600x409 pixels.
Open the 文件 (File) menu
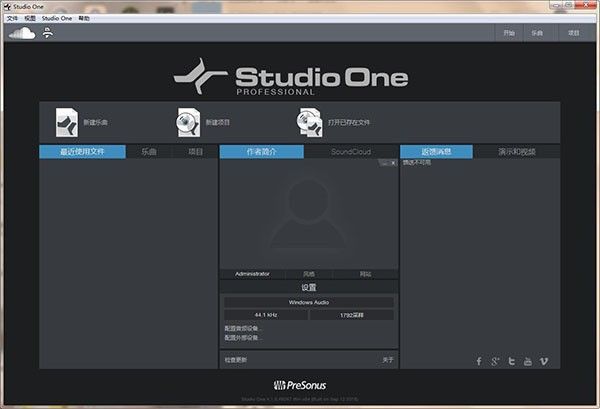(12, 18)
